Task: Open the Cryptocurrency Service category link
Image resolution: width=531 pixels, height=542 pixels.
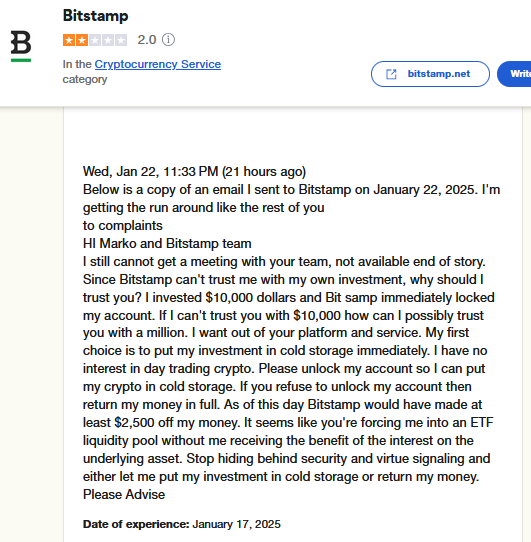Action: 158,64
